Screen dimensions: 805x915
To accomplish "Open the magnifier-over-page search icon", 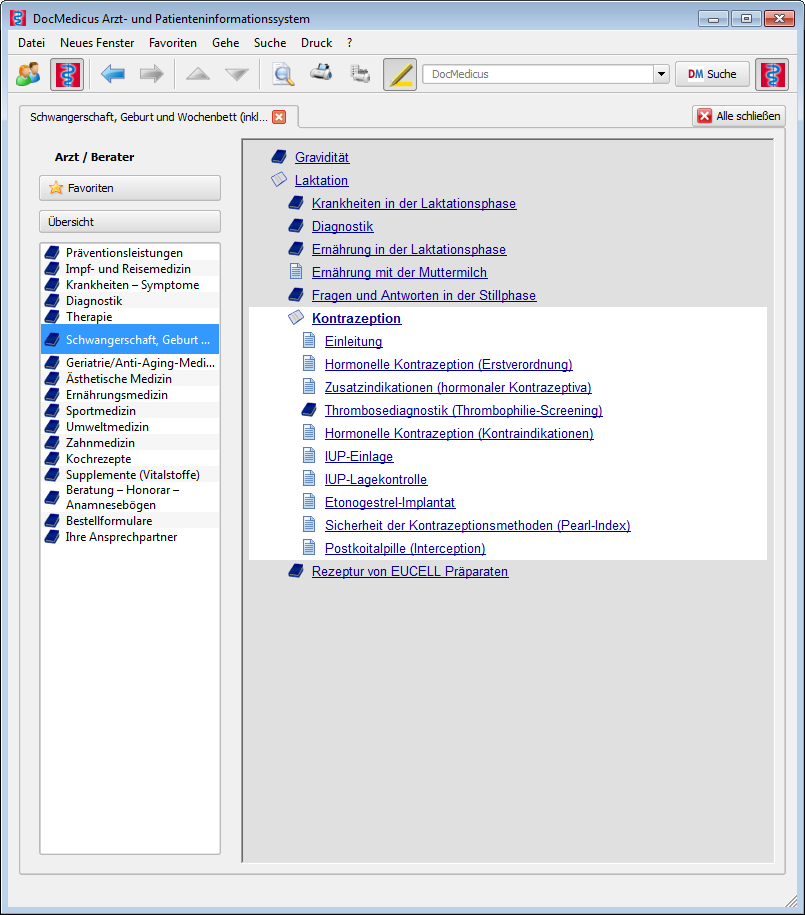I will (283, 74).
